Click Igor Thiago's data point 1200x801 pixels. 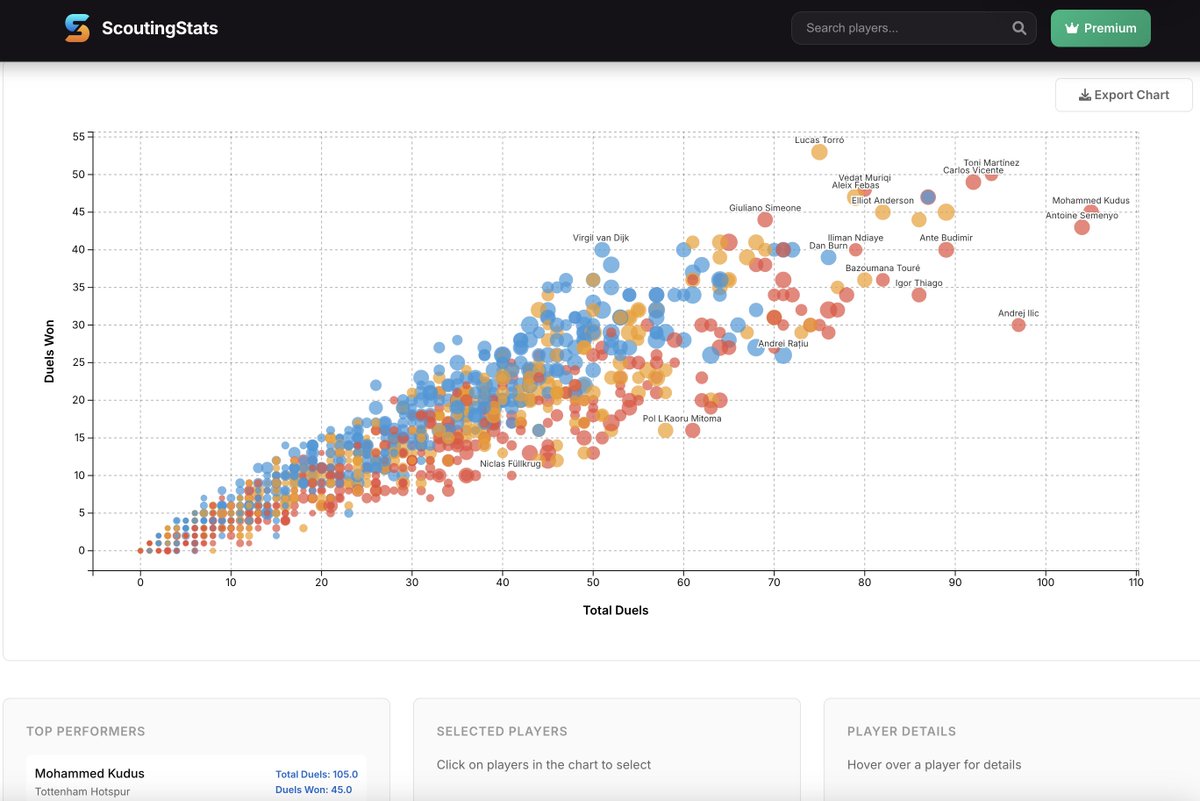(919, 294)
